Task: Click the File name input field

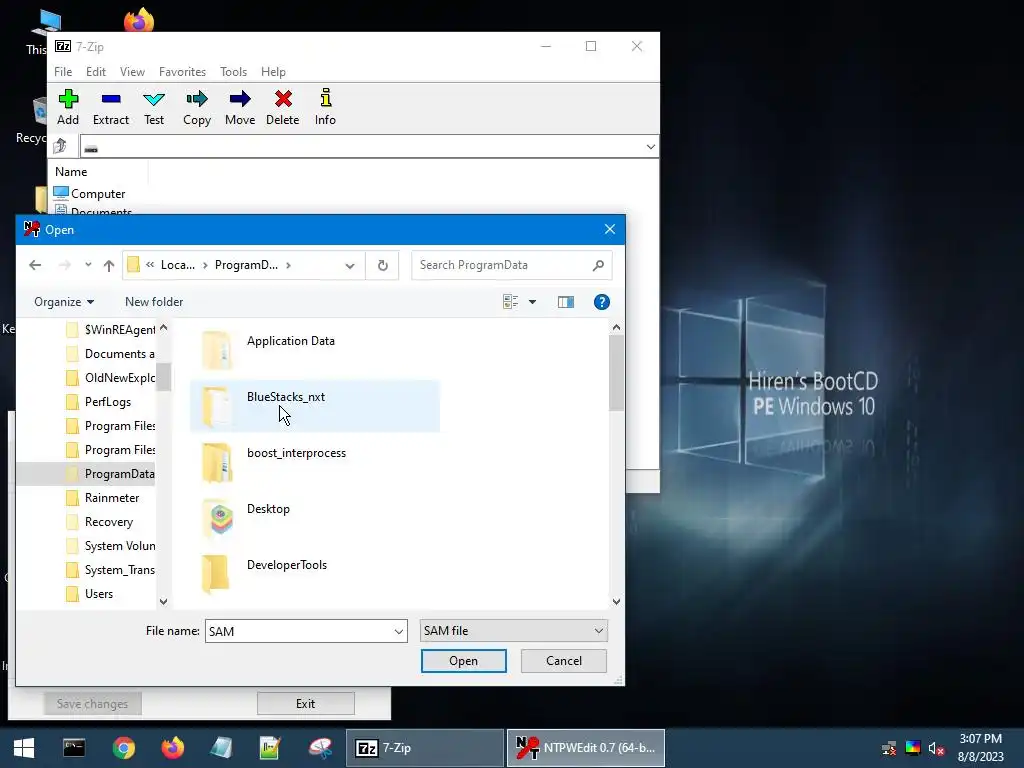Action: pos(299,632)
